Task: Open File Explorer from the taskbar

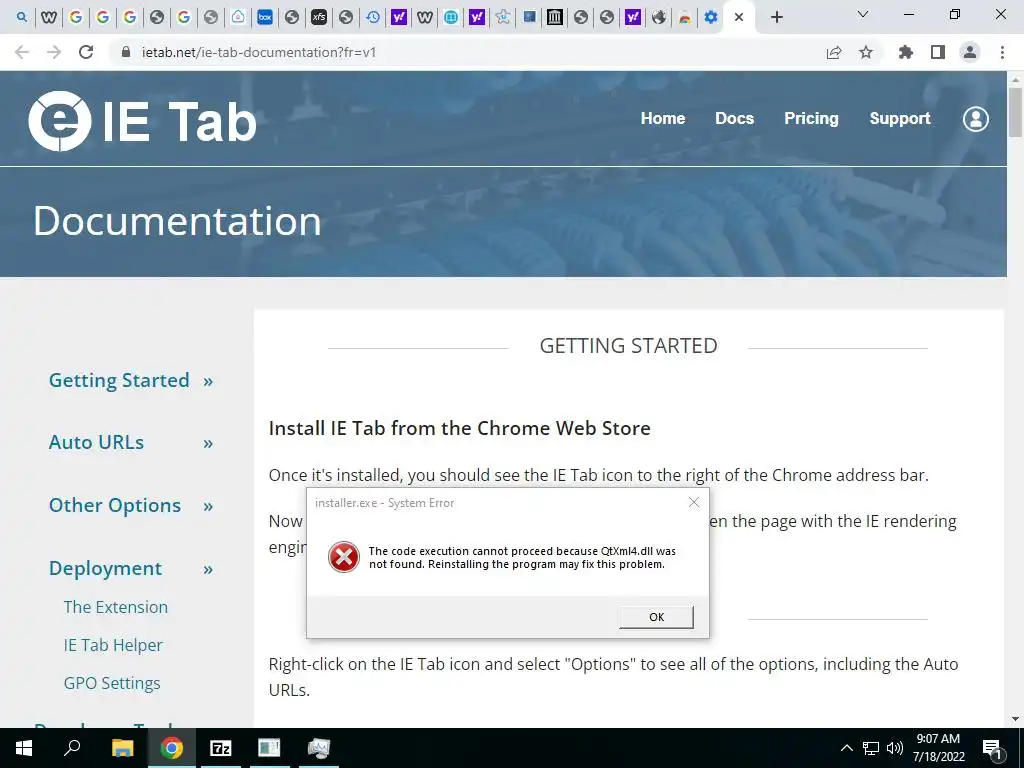Action: [x=122, y=748]
